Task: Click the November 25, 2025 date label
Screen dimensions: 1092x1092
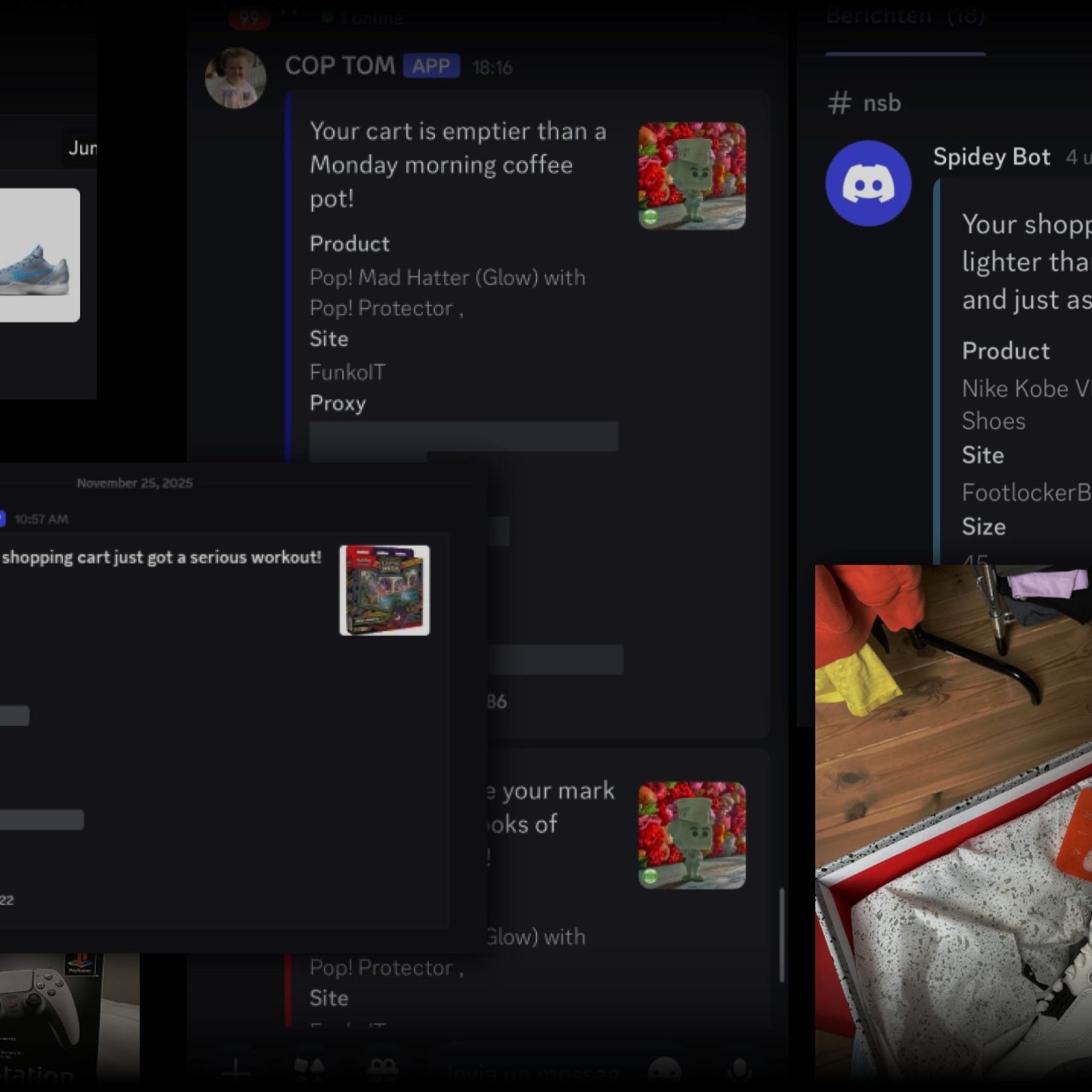Action: tap(134, 483)
